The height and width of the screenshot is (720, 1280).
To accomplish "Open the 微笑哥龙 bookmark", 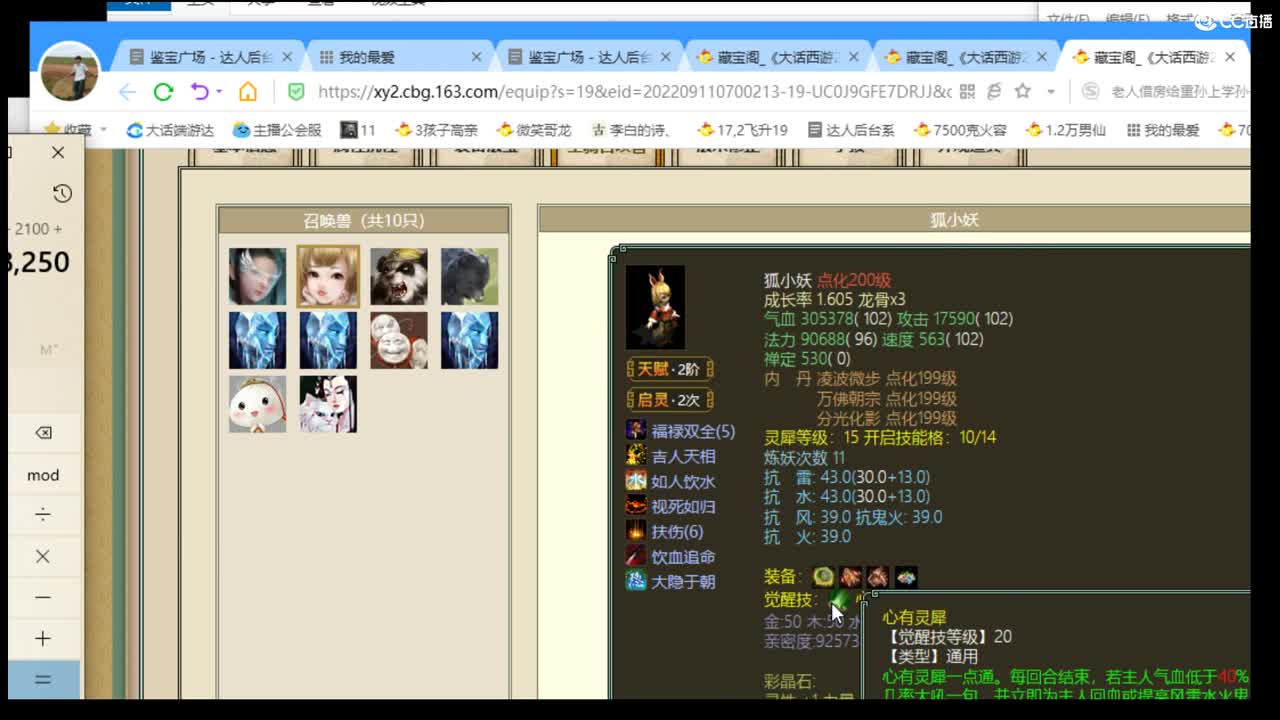I will [534, 130].
